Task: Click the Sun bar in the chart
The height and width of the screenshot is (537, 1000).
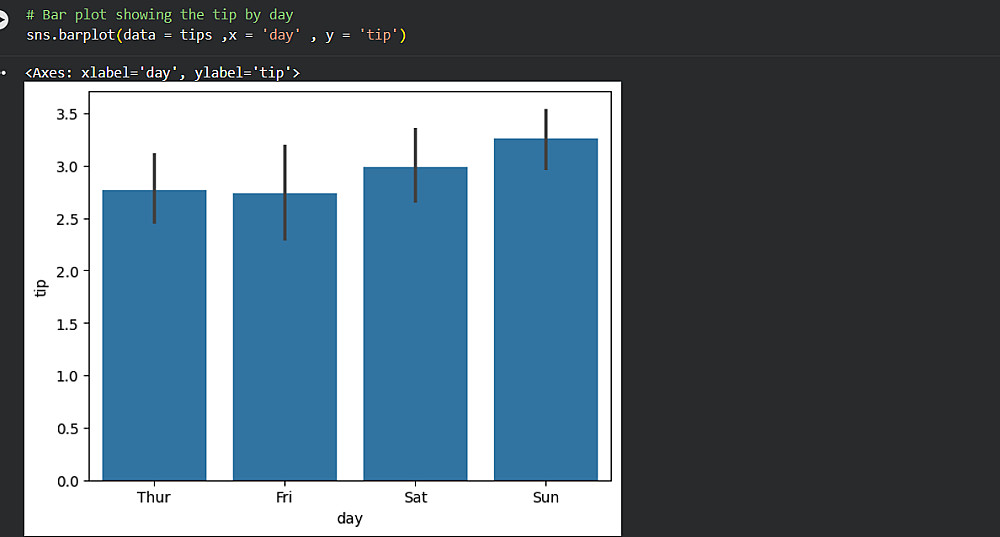Action: (x=546, y=309)
